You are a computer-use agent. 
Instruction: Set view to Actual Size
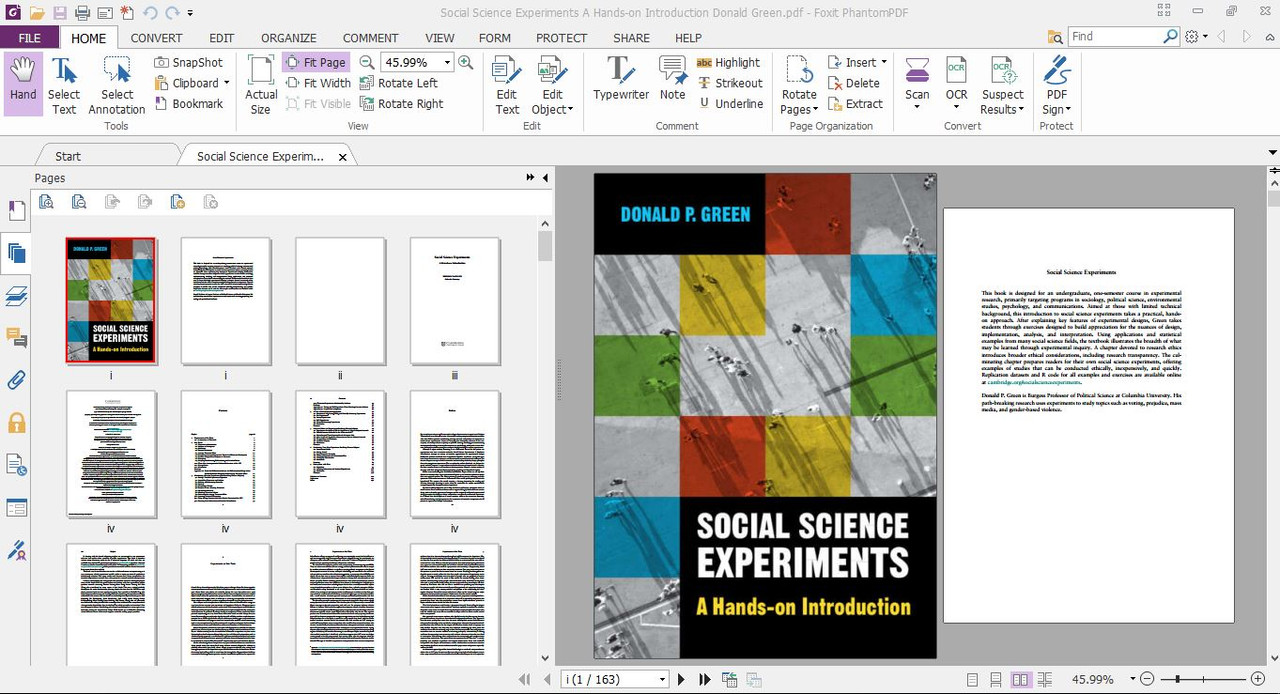pos(261,84)
